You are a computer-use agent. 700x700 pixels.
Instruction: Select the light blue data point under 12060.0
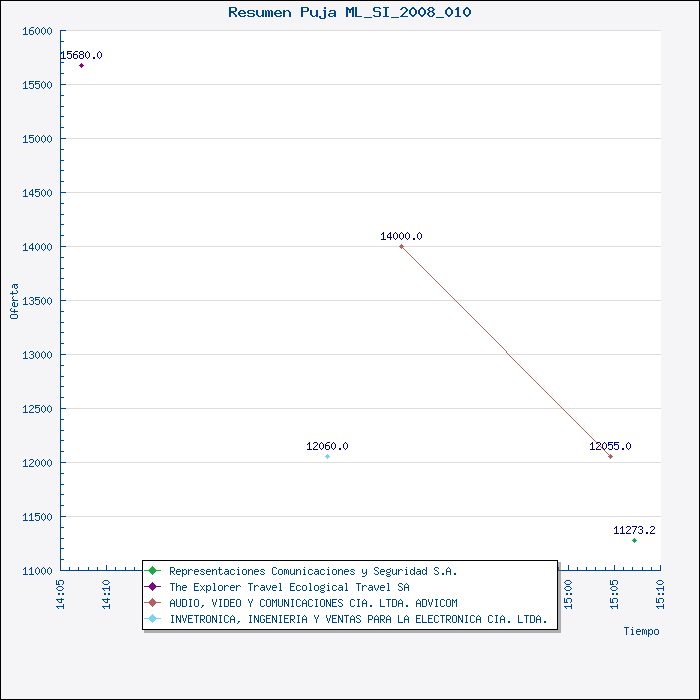coord(327,456)
